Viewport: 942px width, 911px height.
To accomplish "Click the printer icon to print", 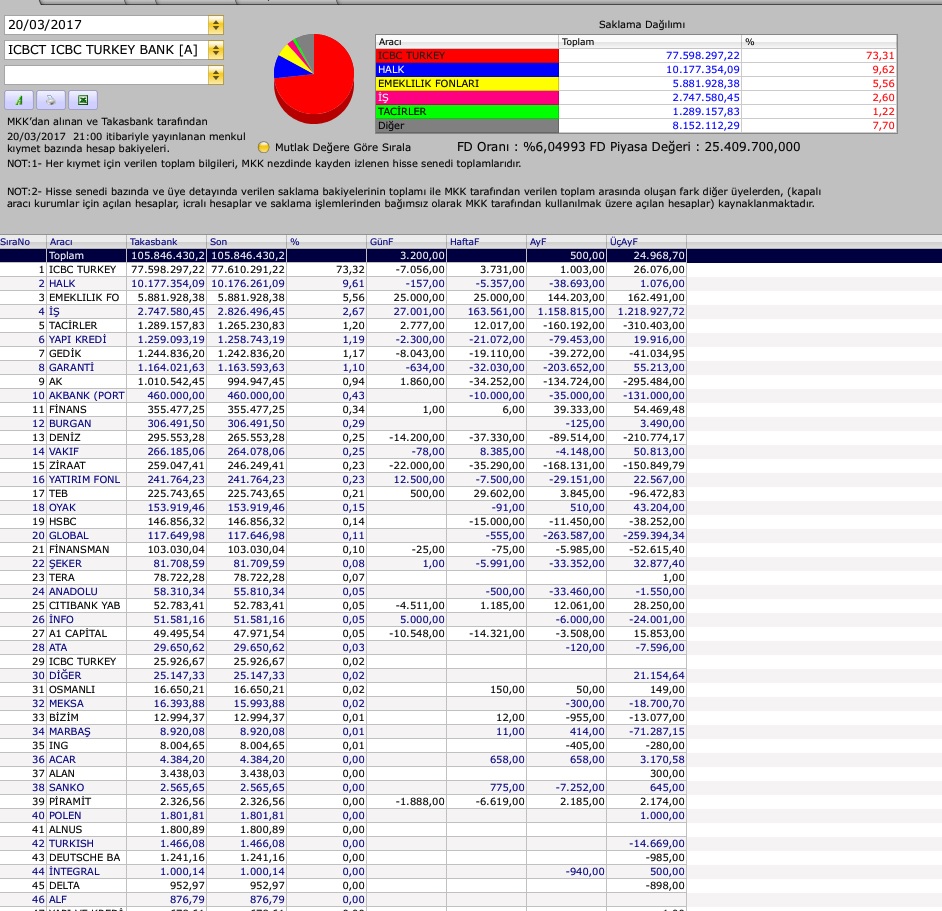I will (51, 100).
